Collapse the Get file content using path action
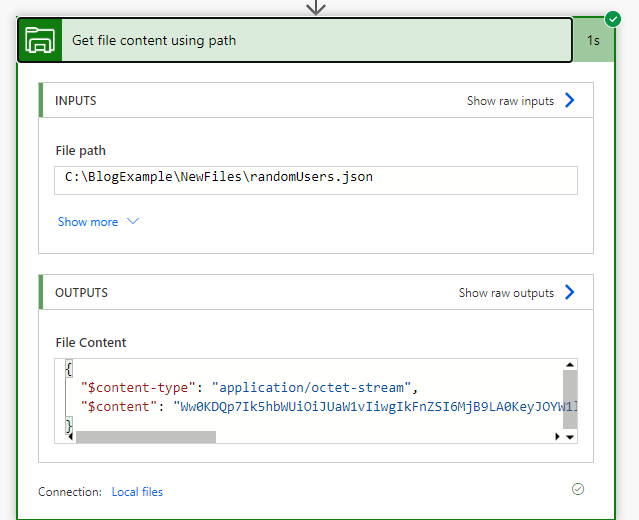 point(300,40)
